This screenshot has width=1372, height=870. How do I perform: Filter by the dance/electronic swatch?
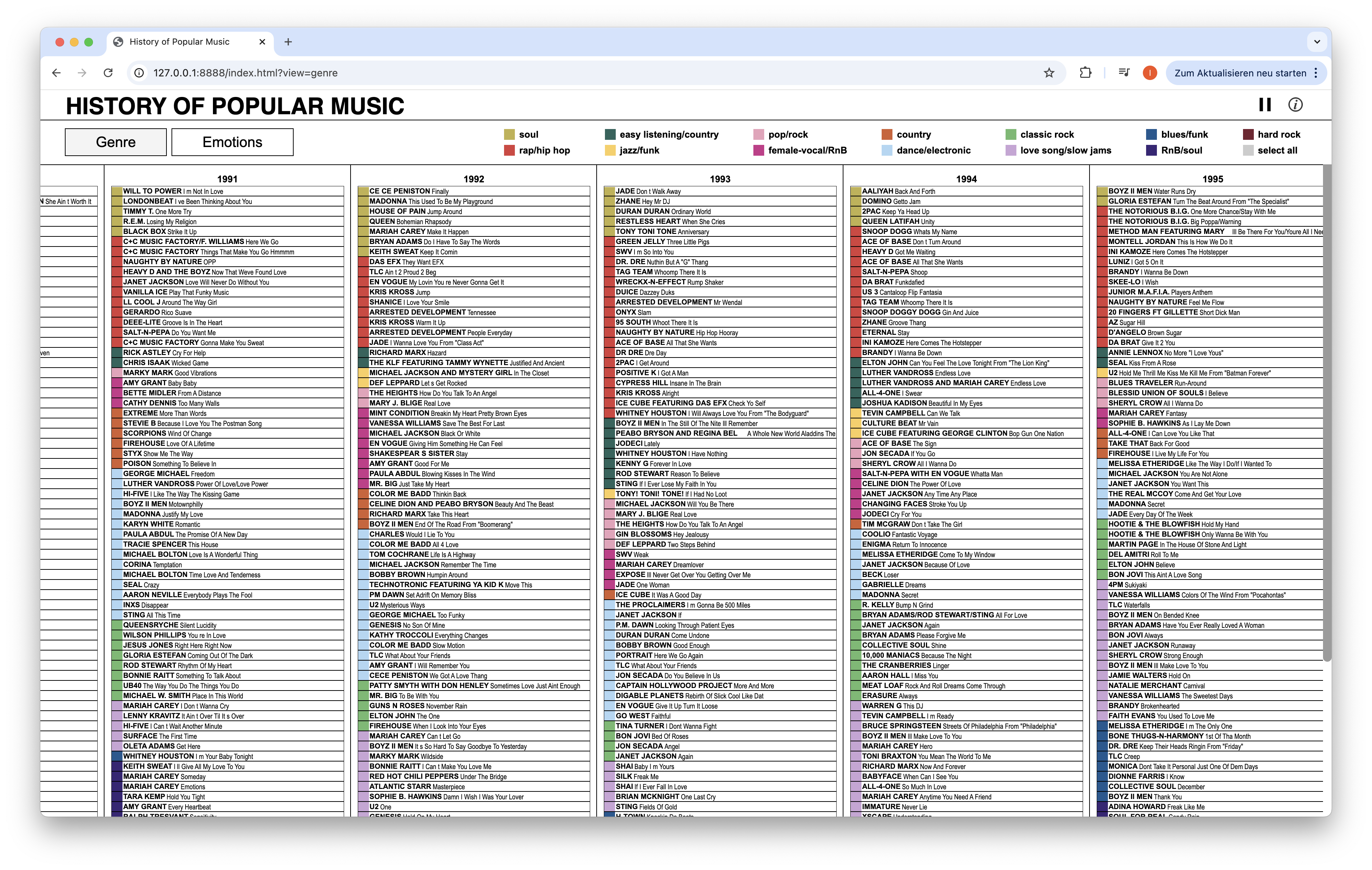887,151
